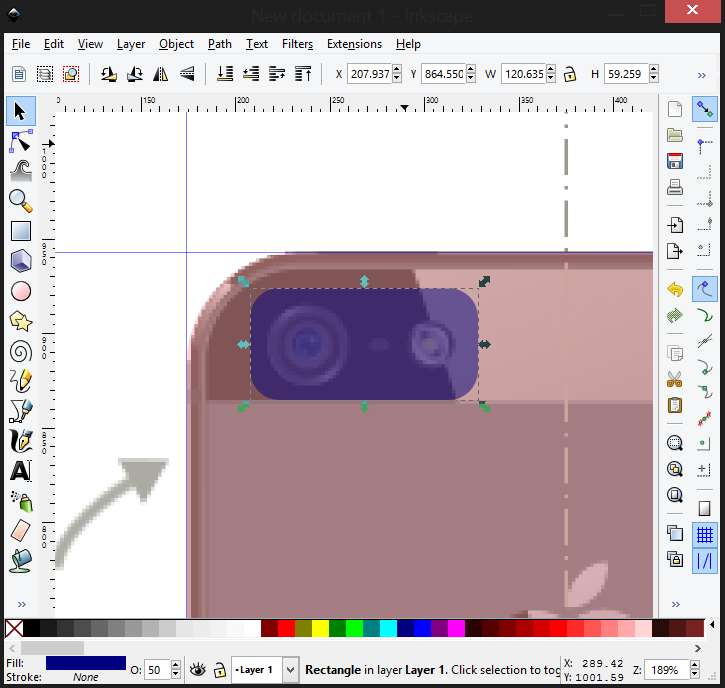Select the Bezier pen tool

pyautogui.click(x=20, y=411)
